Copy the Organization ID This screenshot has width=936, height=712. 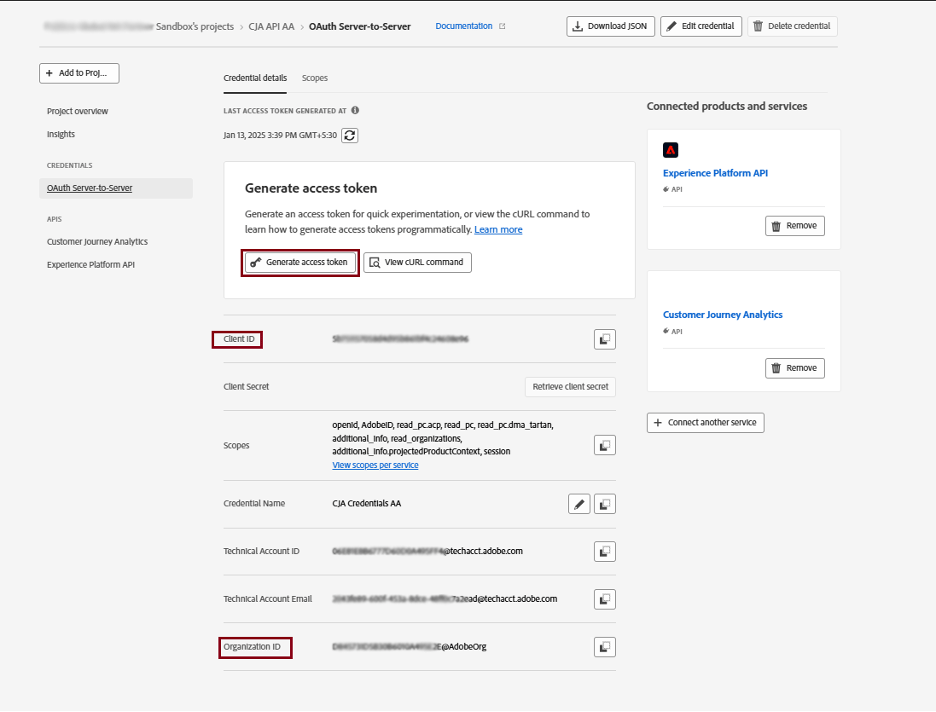[604, 646]
